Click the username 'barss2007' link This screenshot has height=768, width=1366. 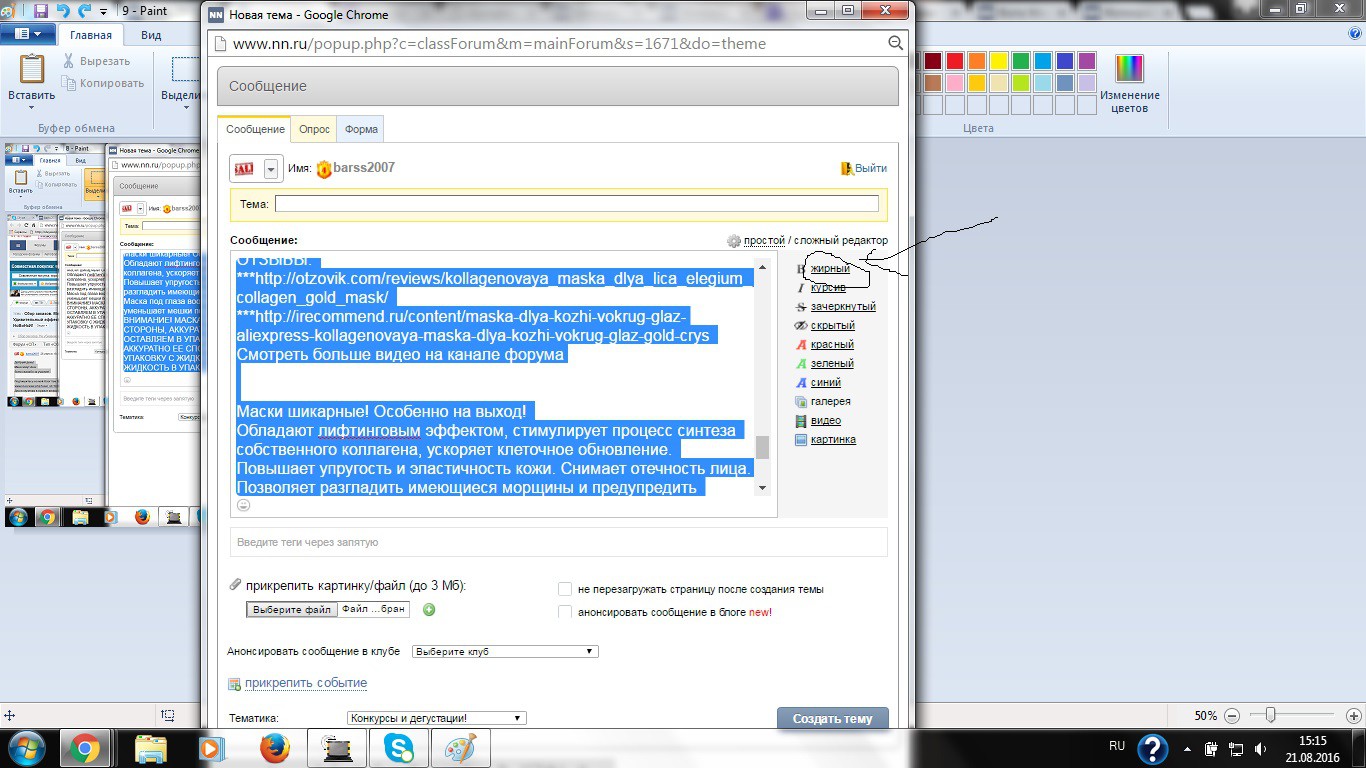[x=364, y=168]
